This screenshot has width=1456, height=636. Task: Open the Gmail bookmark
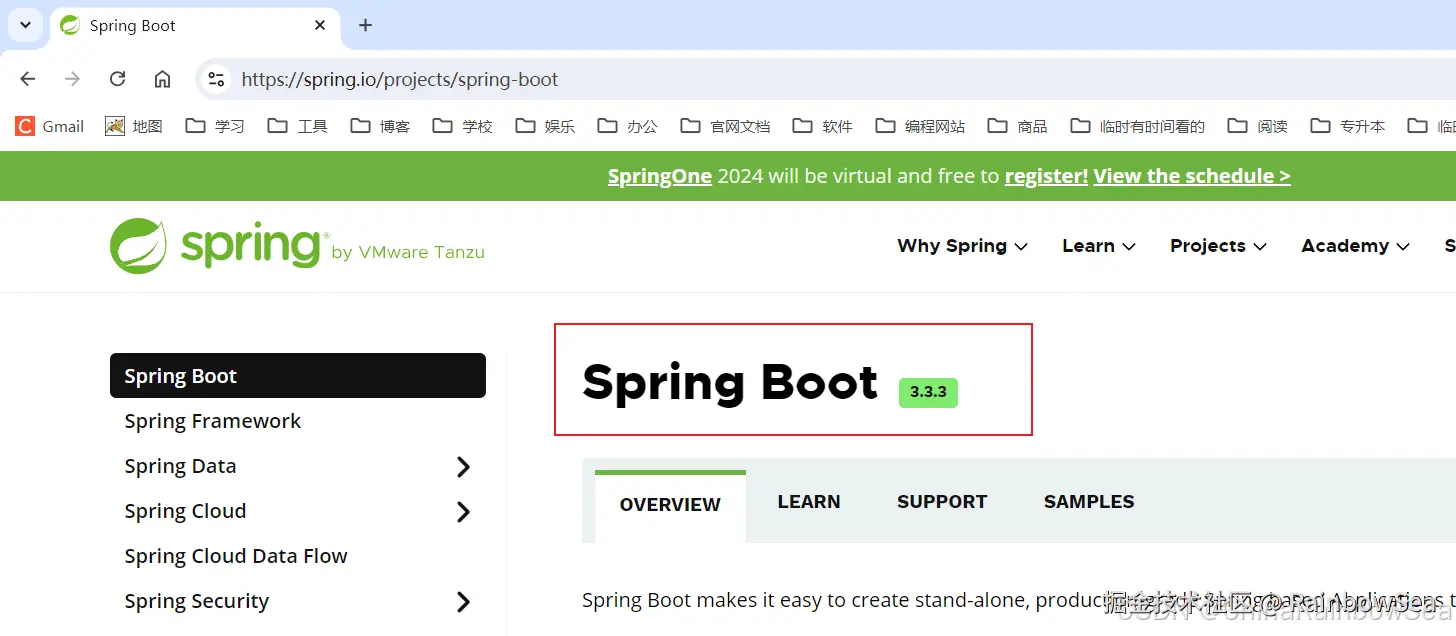(50, 126)
